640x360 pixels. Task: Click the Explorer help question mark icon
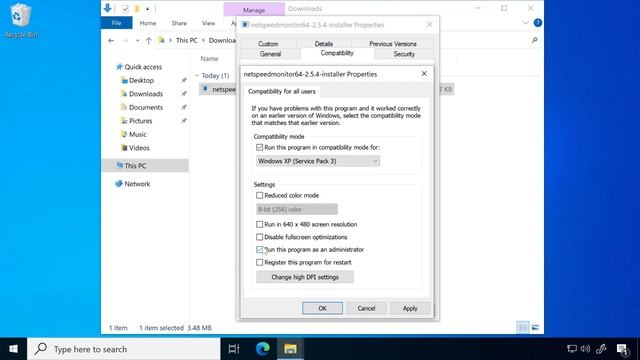538,23
